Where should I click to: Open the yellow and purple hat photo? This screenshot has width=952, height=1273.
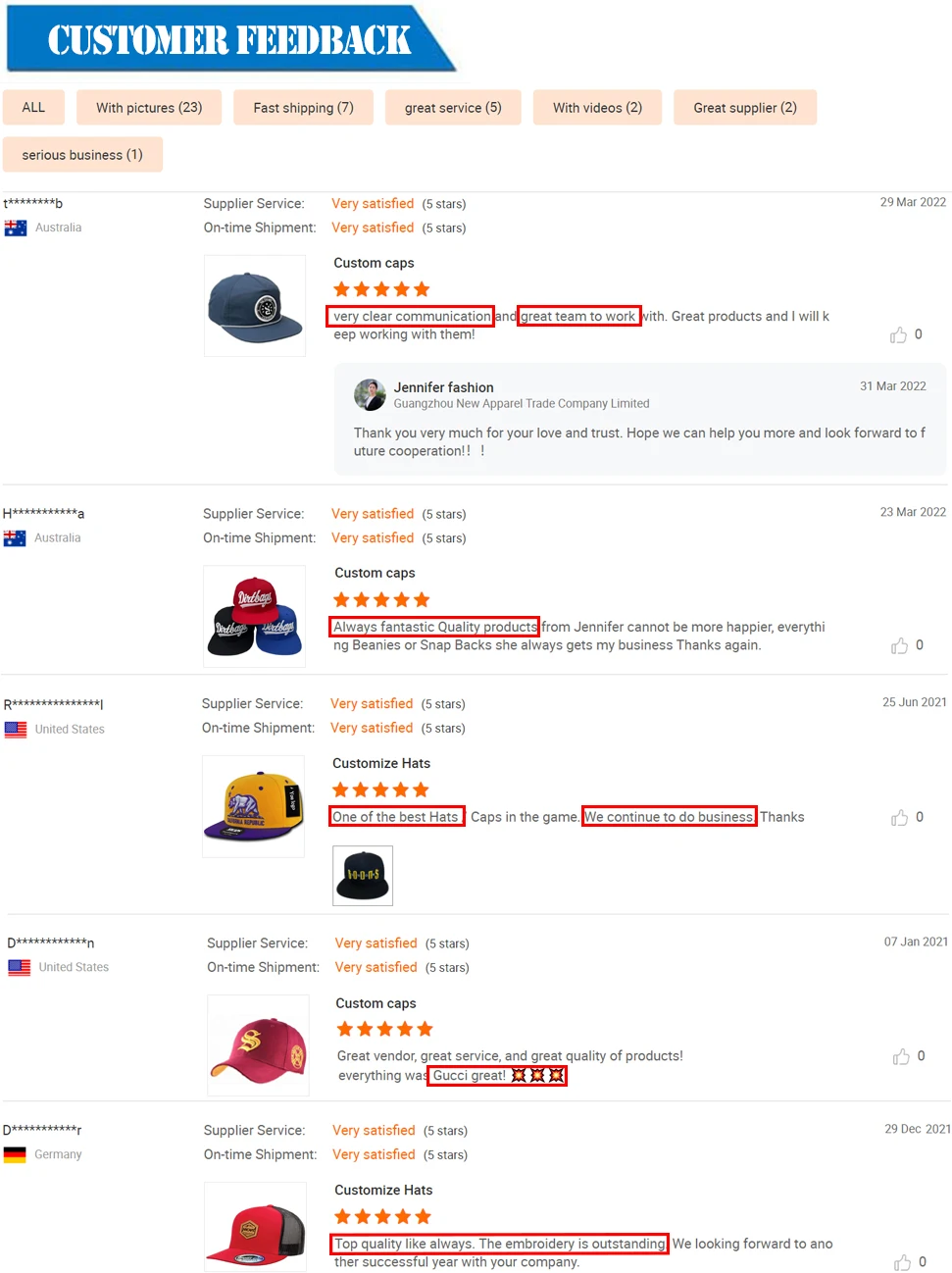(254, 806)
